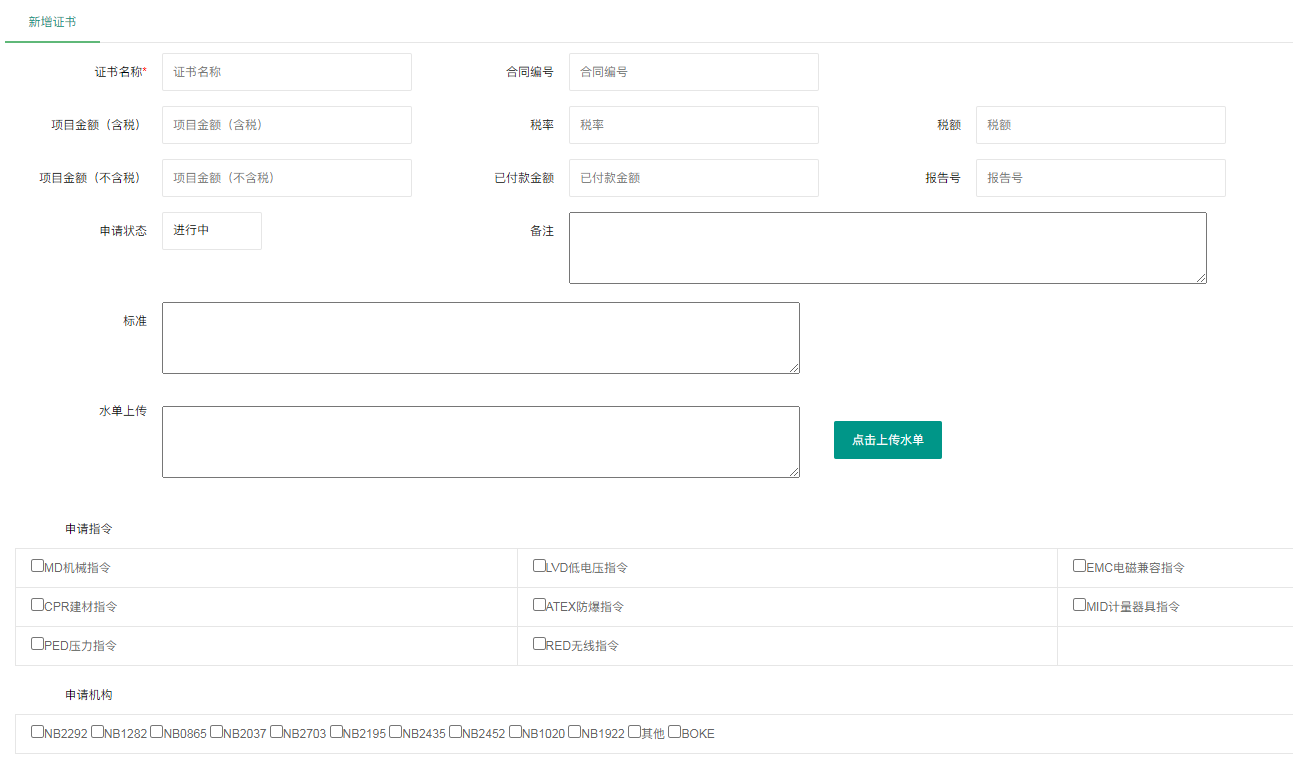Check the MD机械指令 checkbox

pos(38,566)
